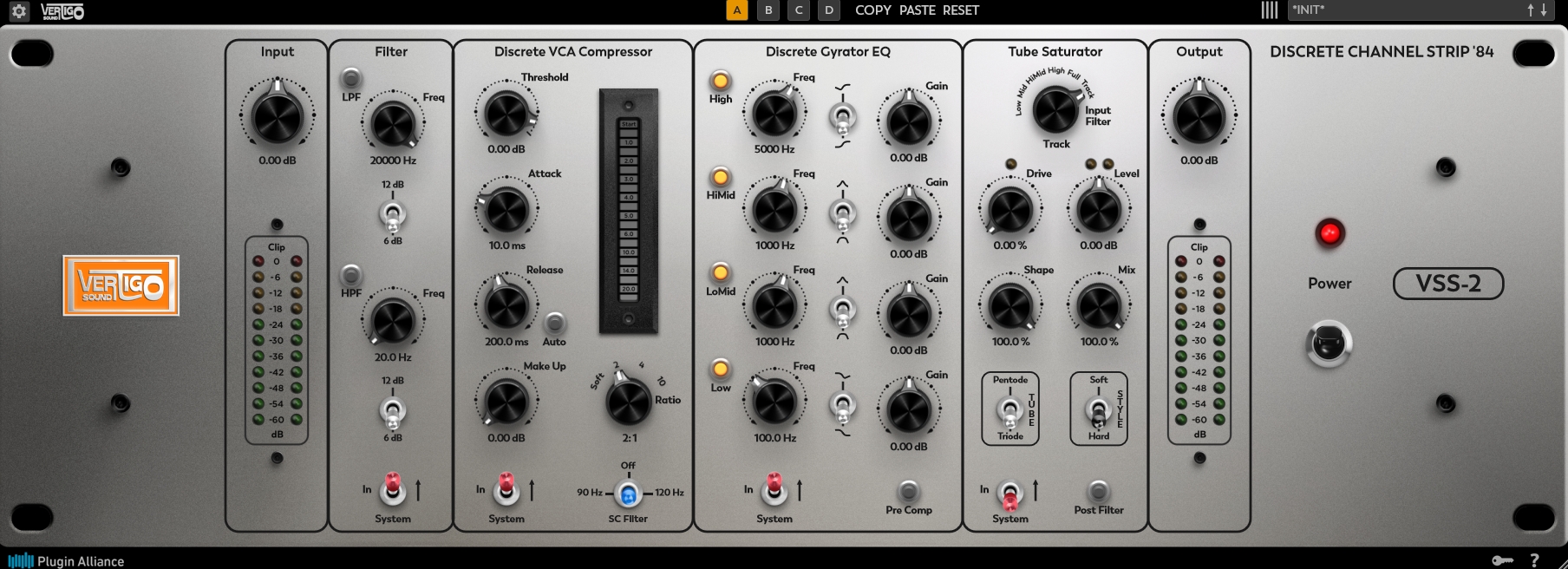Click the Input gain knob
The width and height of the screenshot is (1568, 569).
(x=278, y=117)
